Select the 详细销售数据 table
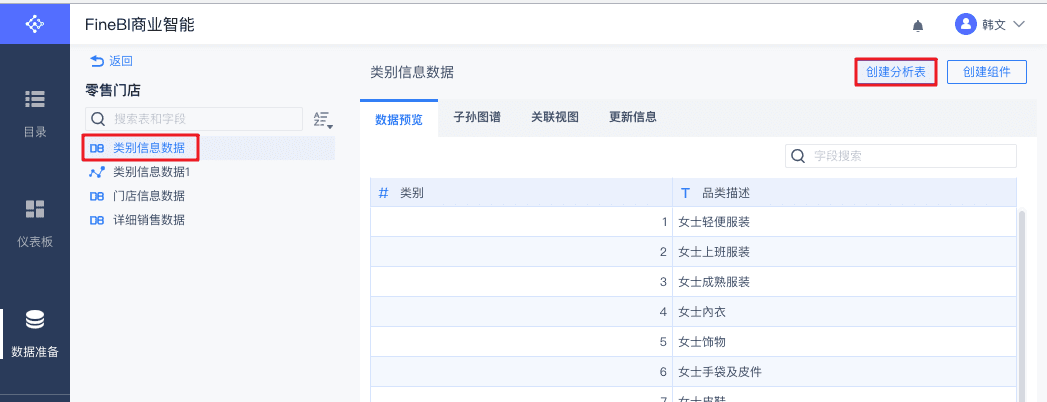This screenshot has width=1047, height=402. click(148, 220)
